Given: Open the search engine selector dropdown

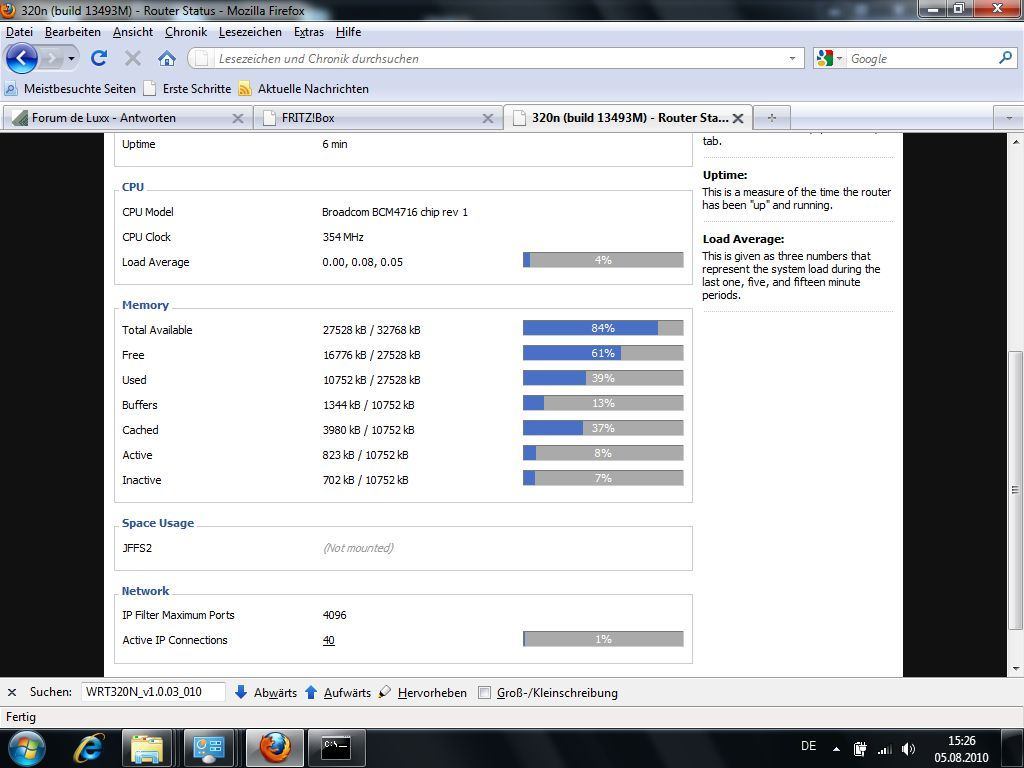Looking at the screenshot, I should coord(839,58).
